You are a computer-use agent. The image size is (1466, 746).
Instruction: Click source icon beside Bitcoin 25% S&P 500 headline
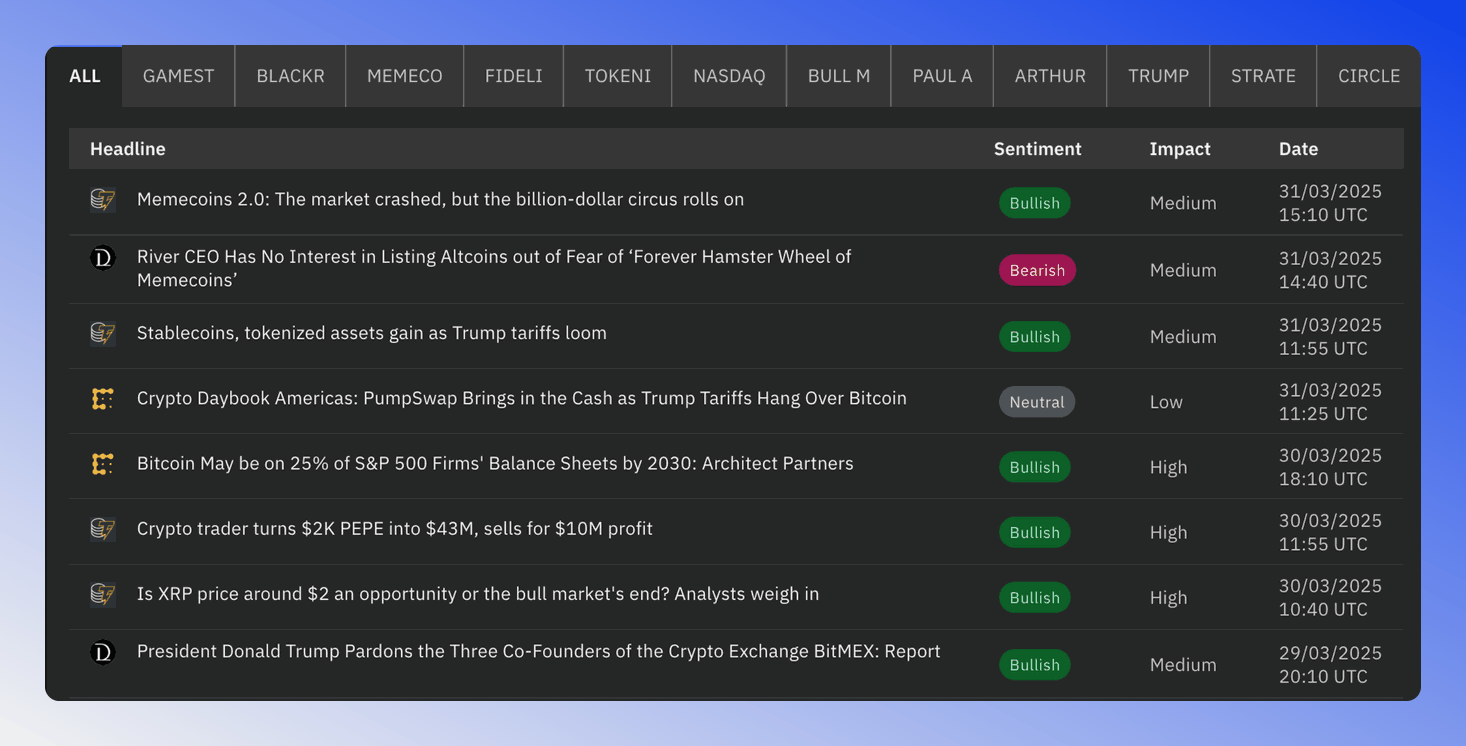tap(103, 464)
